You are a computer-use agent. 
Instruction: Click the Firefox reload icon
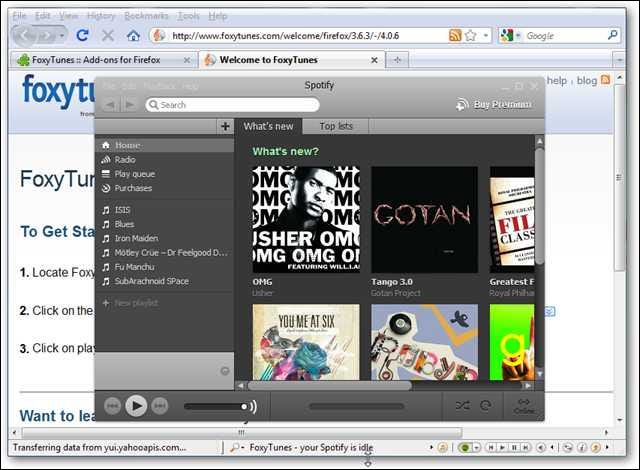pos(83,35)
